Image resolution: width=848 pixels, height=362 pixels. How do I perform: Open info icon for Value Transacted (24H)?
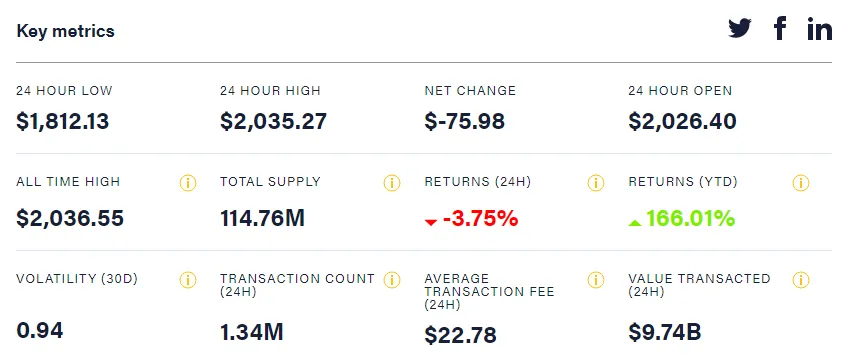[800, 280]
